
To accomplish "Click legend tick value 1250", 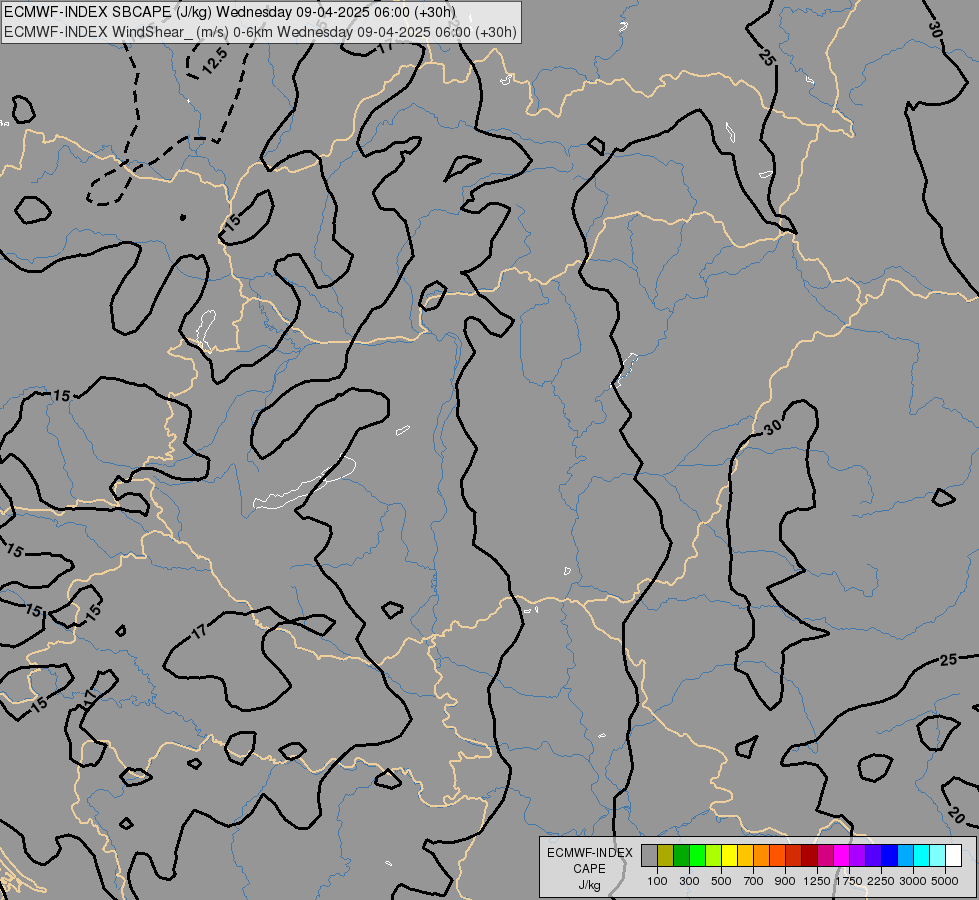I will 817,881.
